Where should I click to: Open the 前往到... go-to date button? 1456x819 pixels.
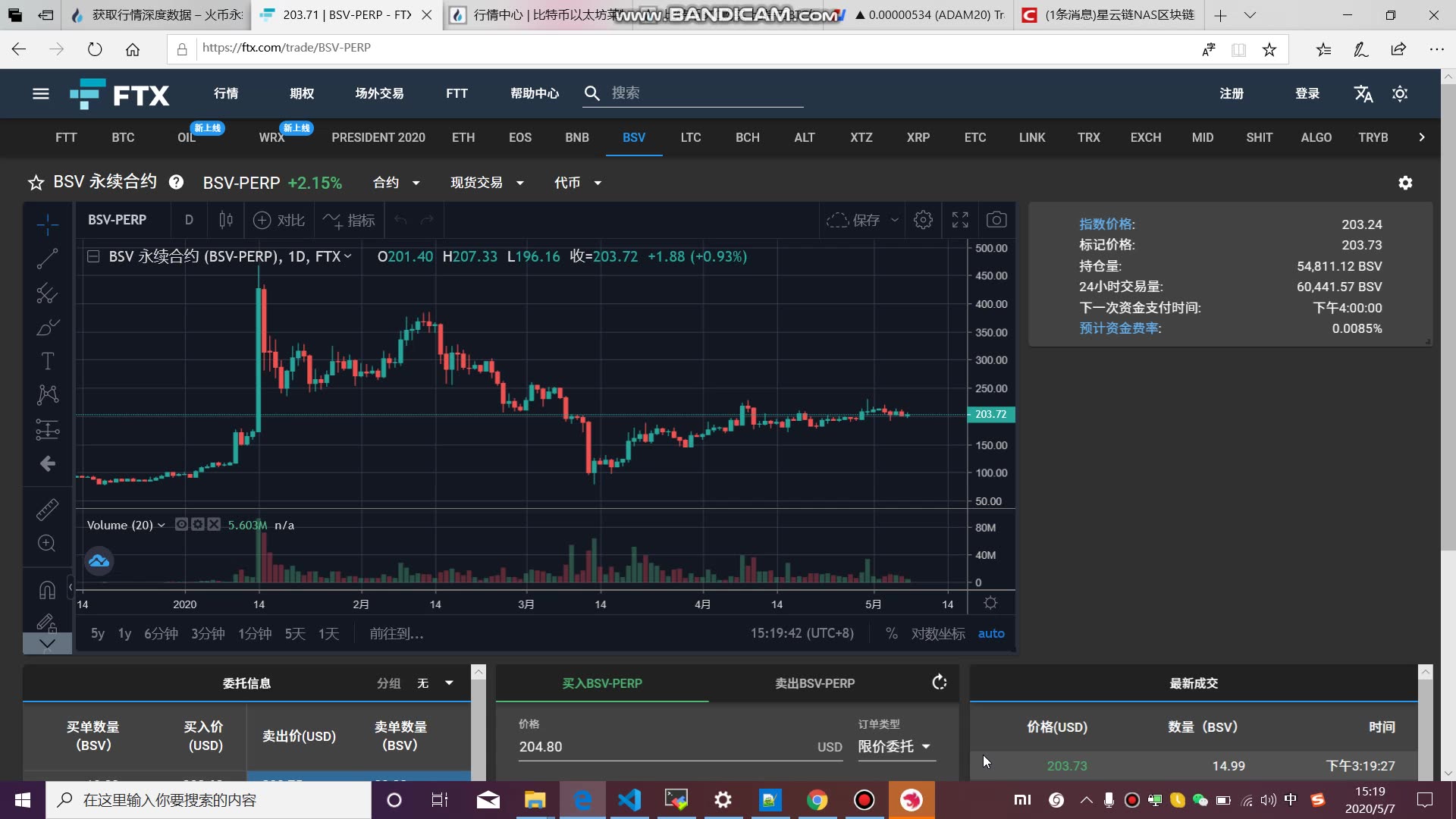coord(397,633)
